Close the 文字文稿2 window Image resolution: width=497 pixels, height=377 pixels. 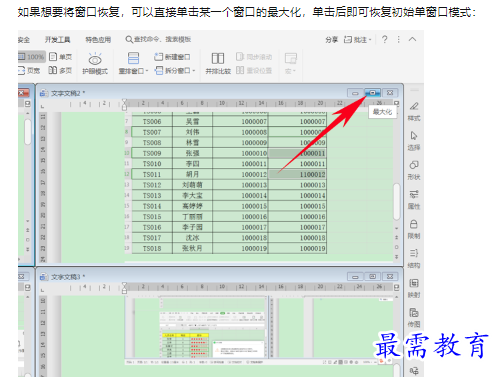click(390, 93)
